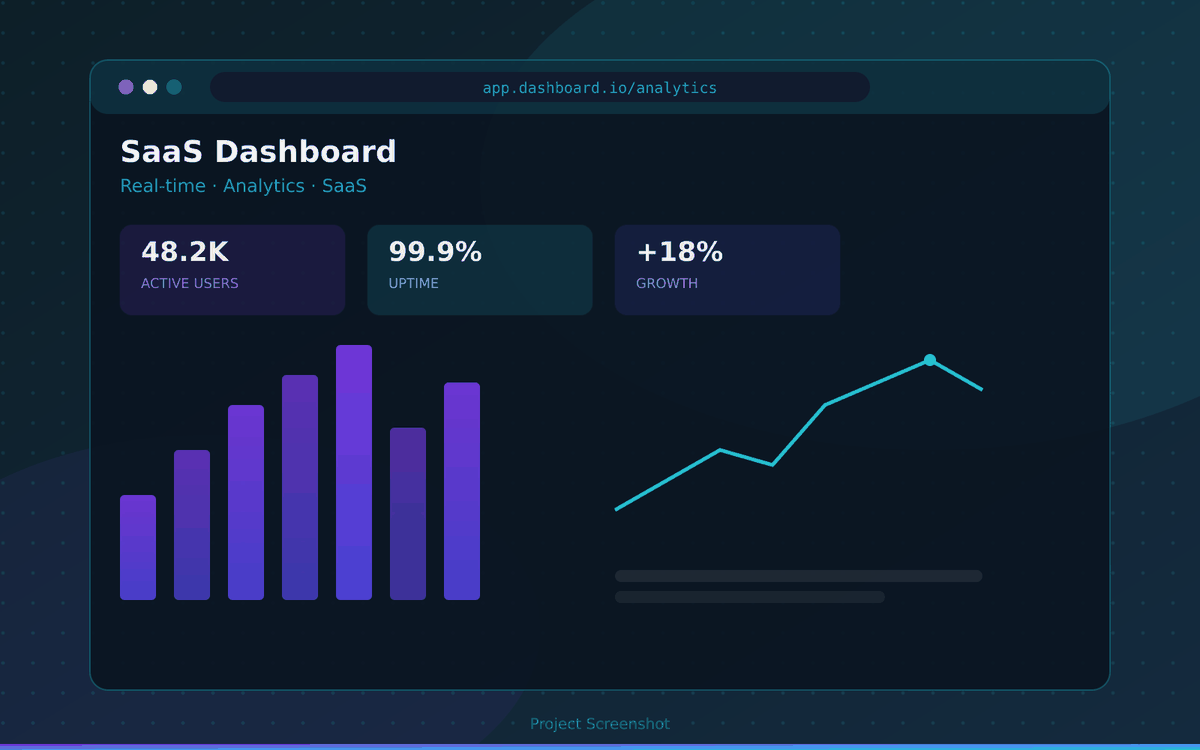
Task: Click the tallest bar in the chart
Action: (354, 472)
